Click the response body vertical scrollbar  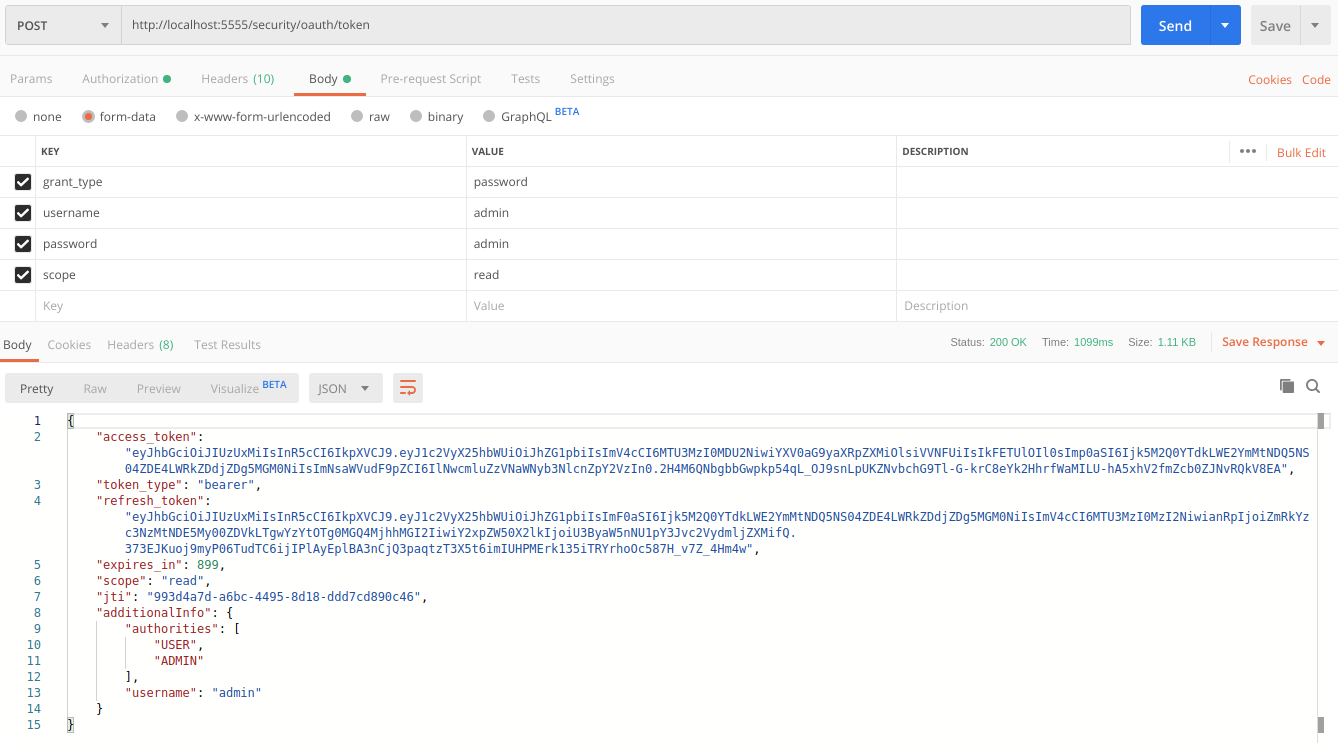click(1322, 570)
